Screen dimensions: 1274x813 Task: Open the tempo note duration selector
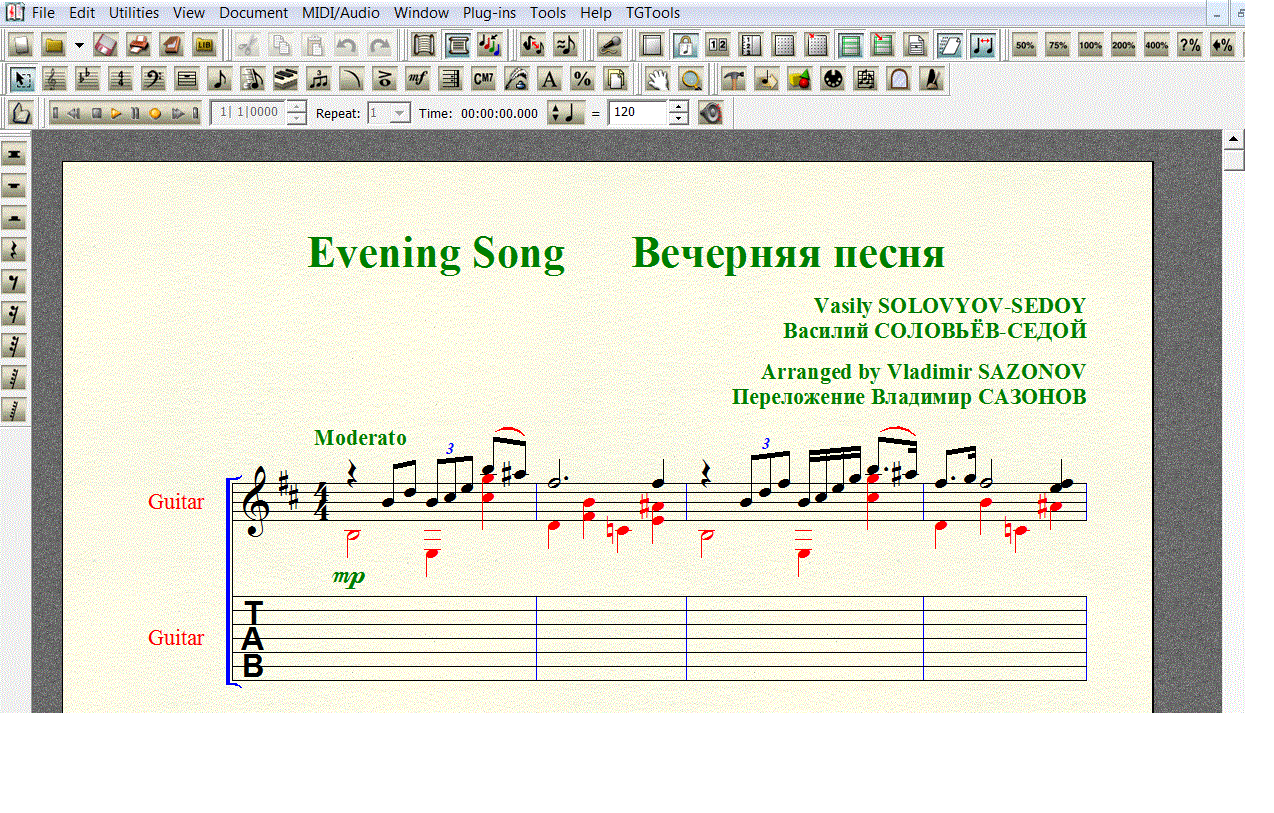coord(566,113)
